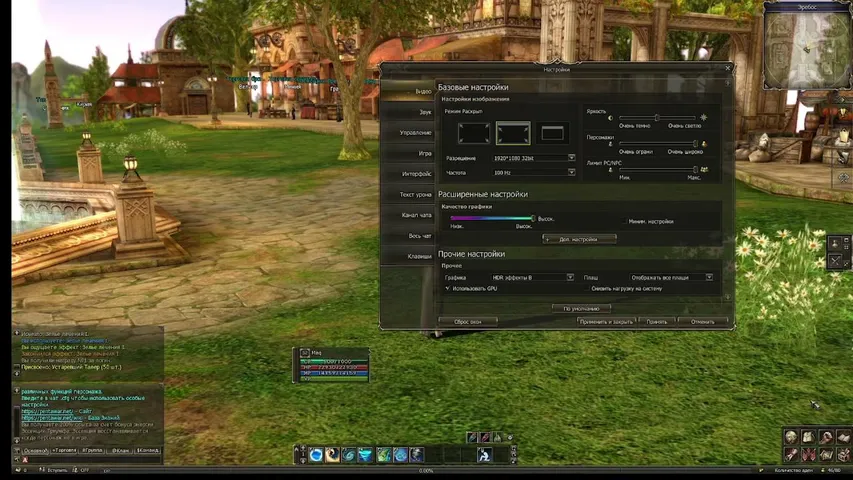Adjust the Качество графики quality slider
853x480 pixels.
[x=492, y=218]
